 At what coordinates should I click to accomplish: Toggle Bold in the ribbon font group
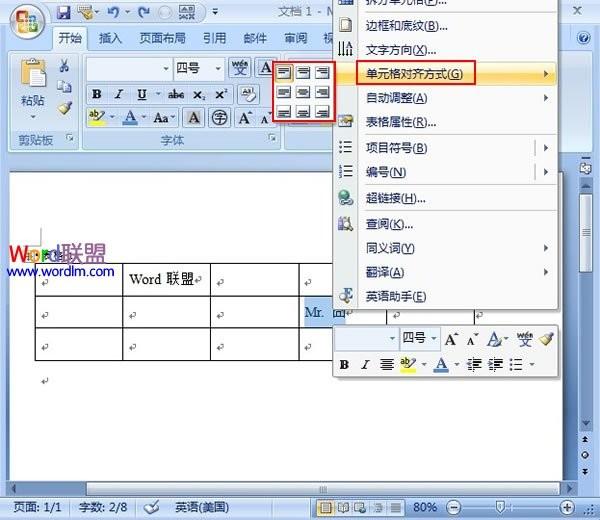[x=97, y=94]
